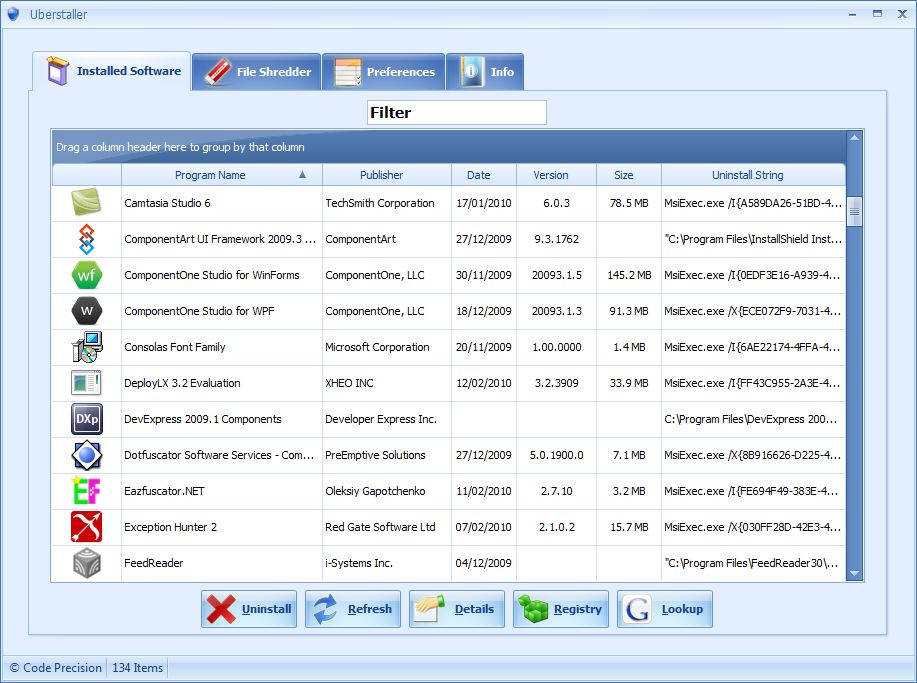
Task: Switch to the File Shredder tab
Action: coord(257,72)
